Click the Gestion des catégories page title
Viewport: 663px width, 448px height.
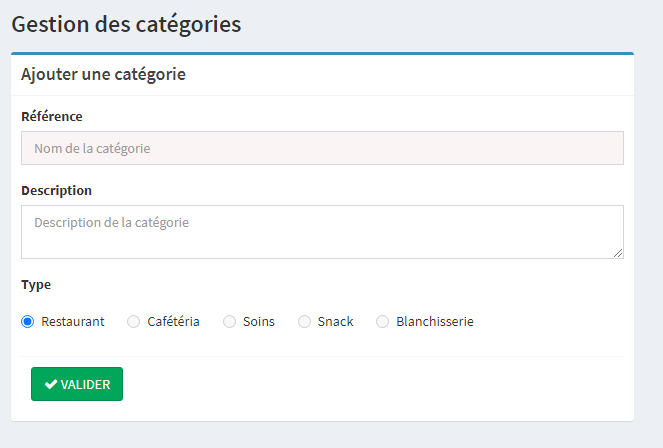pos(126,24)
